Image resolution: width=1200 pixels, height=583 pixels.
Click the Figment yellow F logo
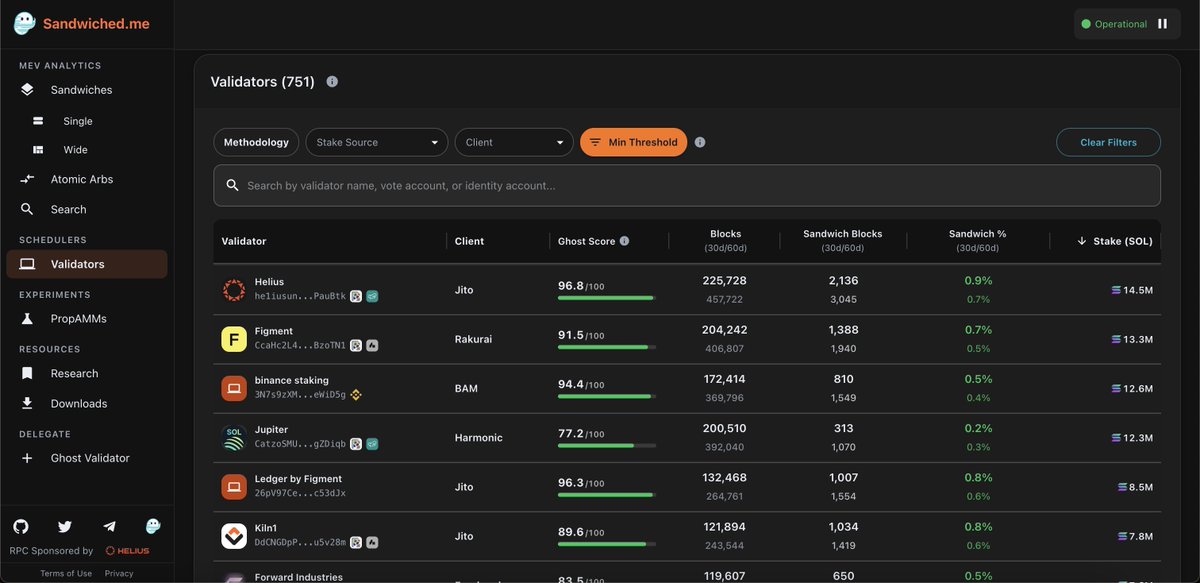pyautogui.click(x=234, y=340)
